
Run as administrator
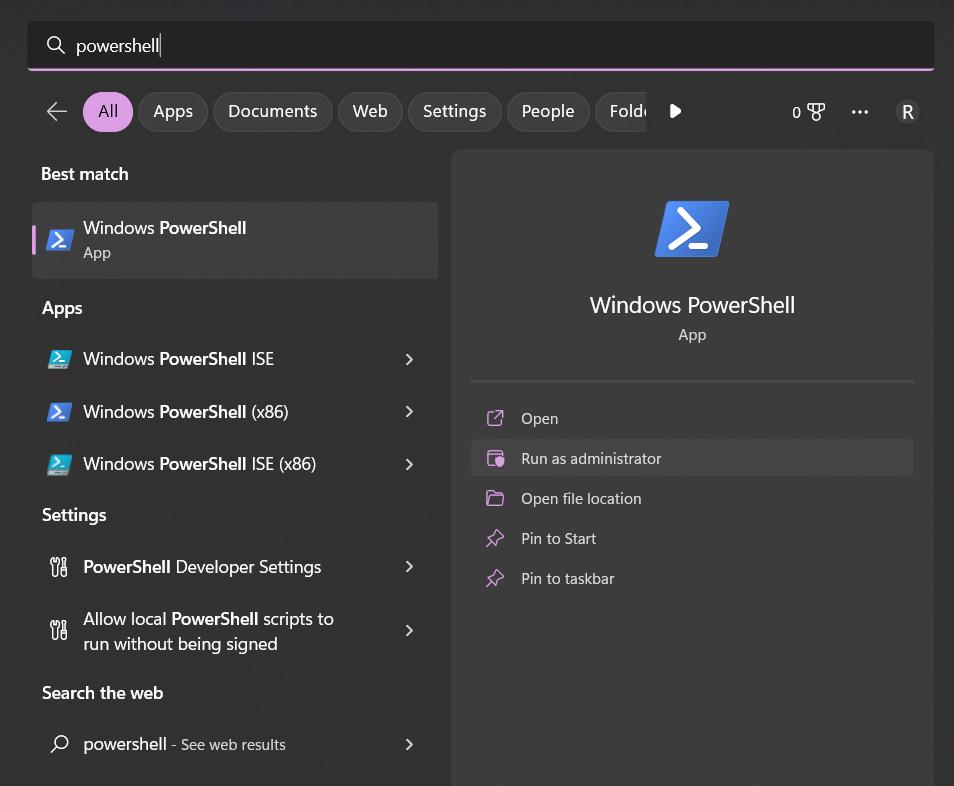point(591,459)
